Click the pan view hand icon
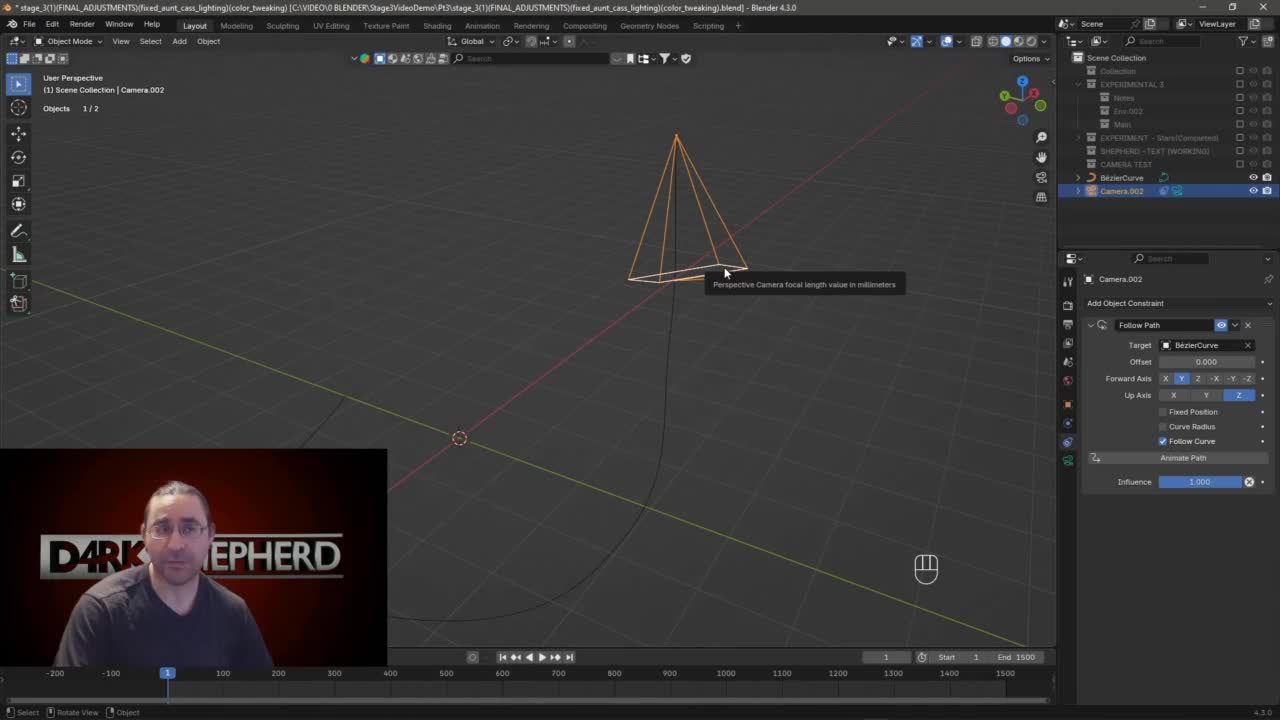1280x720 pixels. tap(1041, 157)
